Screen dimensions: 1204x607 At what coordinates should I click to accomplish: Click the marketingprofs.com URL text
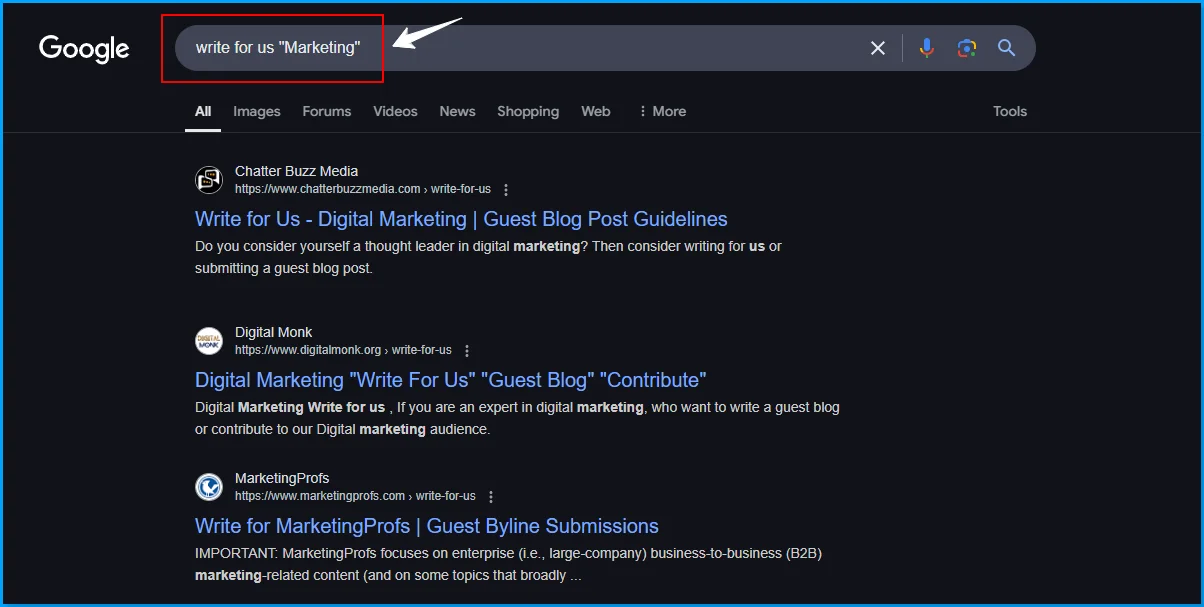(355, 497)
